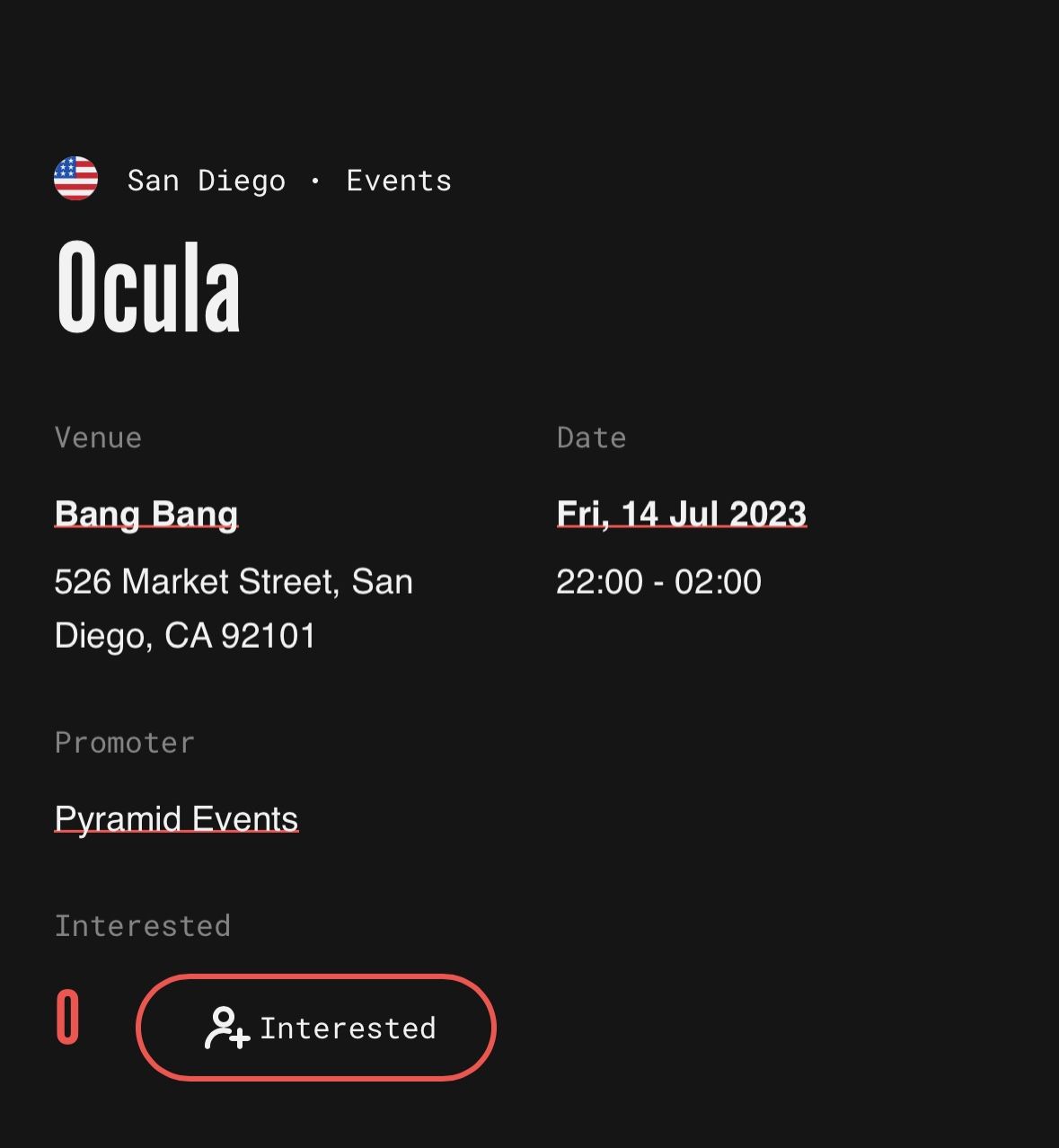1059x1148 pixels.
Task: Click the dot separator in breadcrumb
Action: [x=315, y=181]
